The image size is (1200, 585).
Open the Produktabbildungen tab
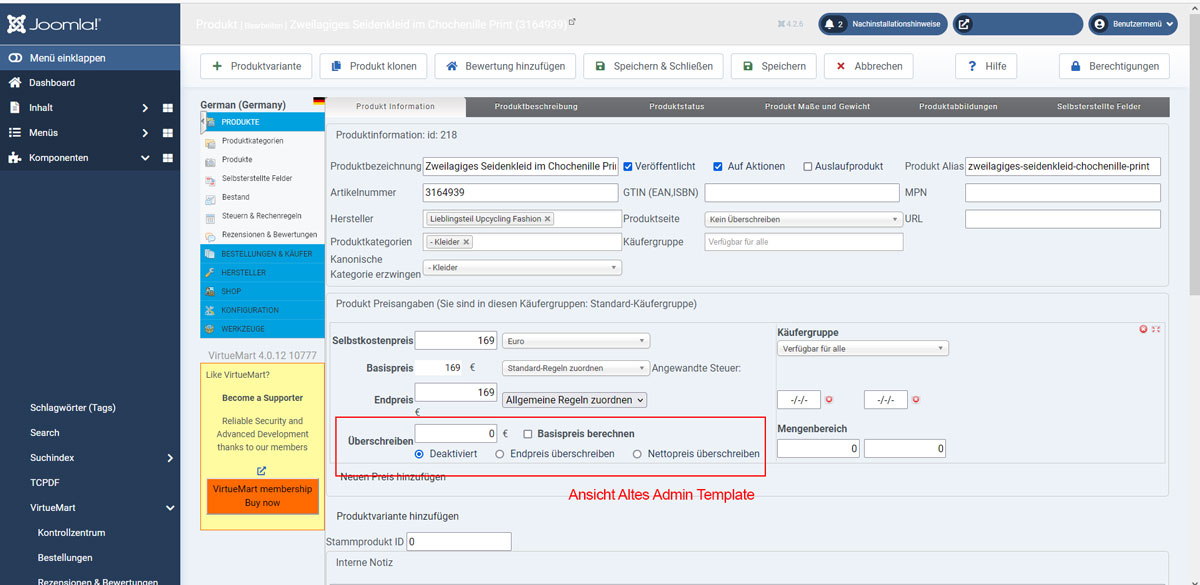point(959,106)
